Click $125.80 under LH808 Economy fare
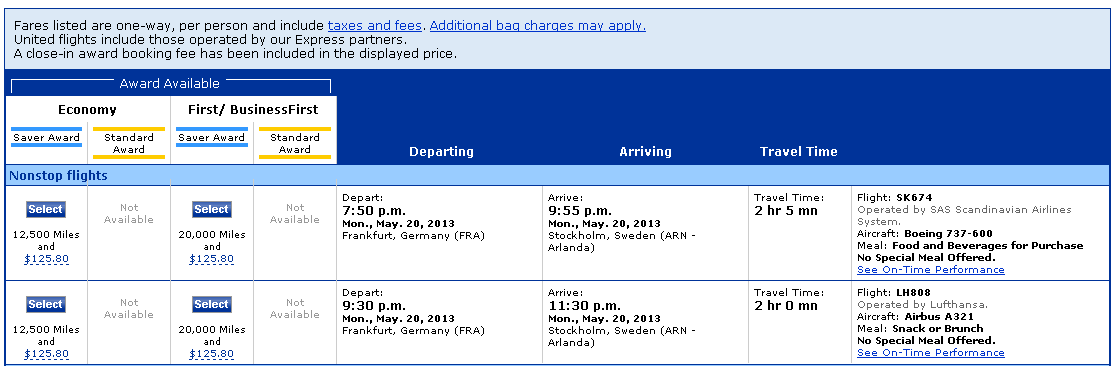 46,354
